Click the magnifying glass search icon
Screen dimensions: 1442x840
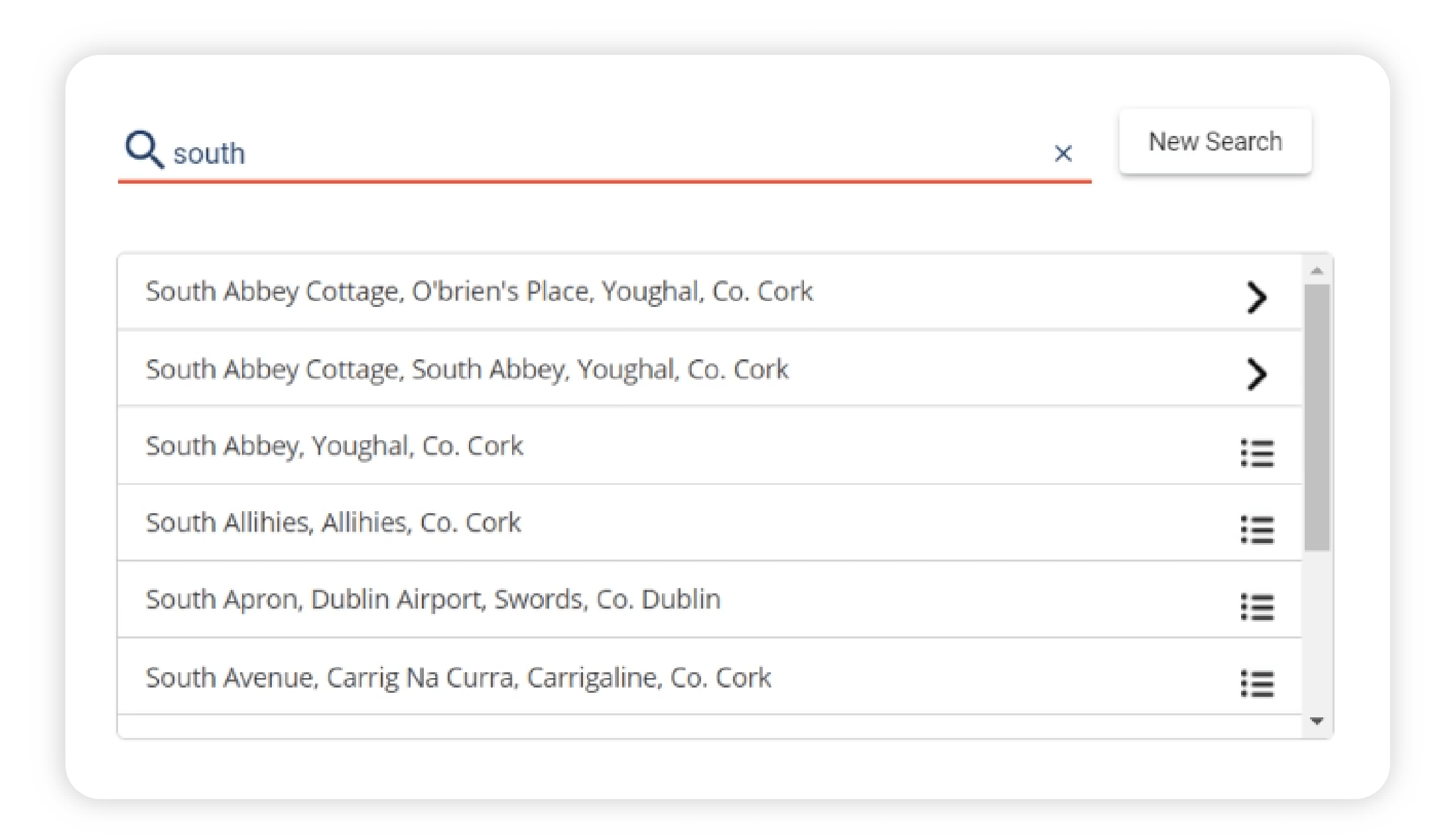pyautogui.click(x=144, y=149)
